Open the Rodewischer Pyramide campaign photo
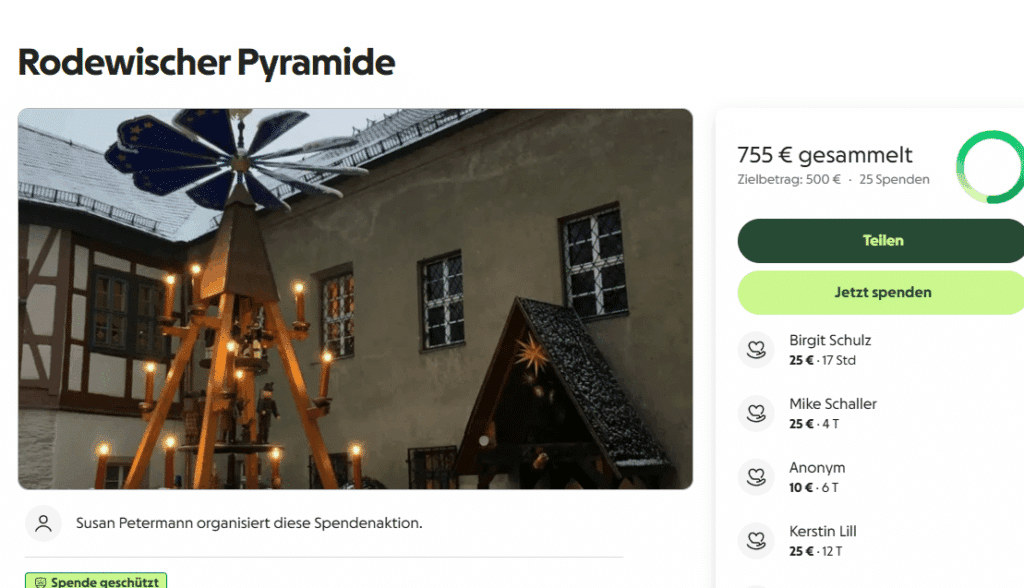The width and height of the screenshot is (1024, 588). [355, 299]
